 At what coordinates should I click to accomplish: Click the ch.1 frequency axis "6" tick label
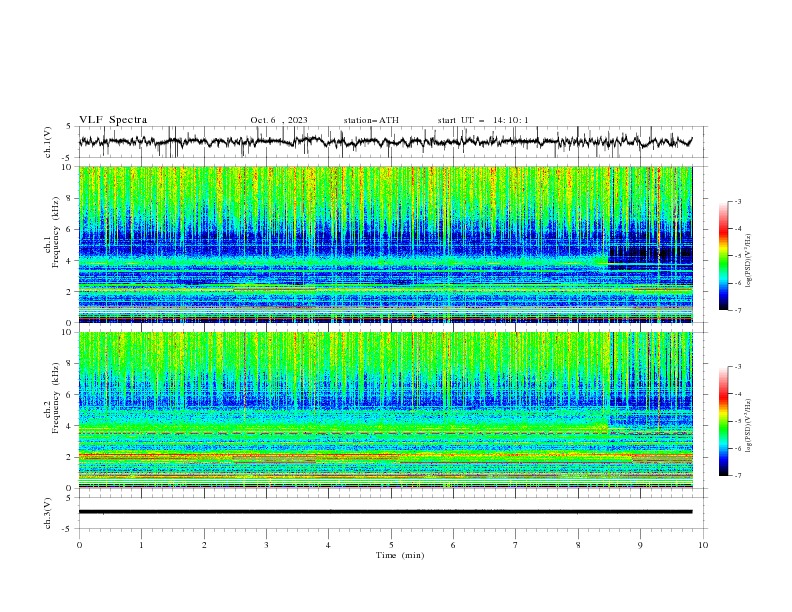(x=70, y=229)
